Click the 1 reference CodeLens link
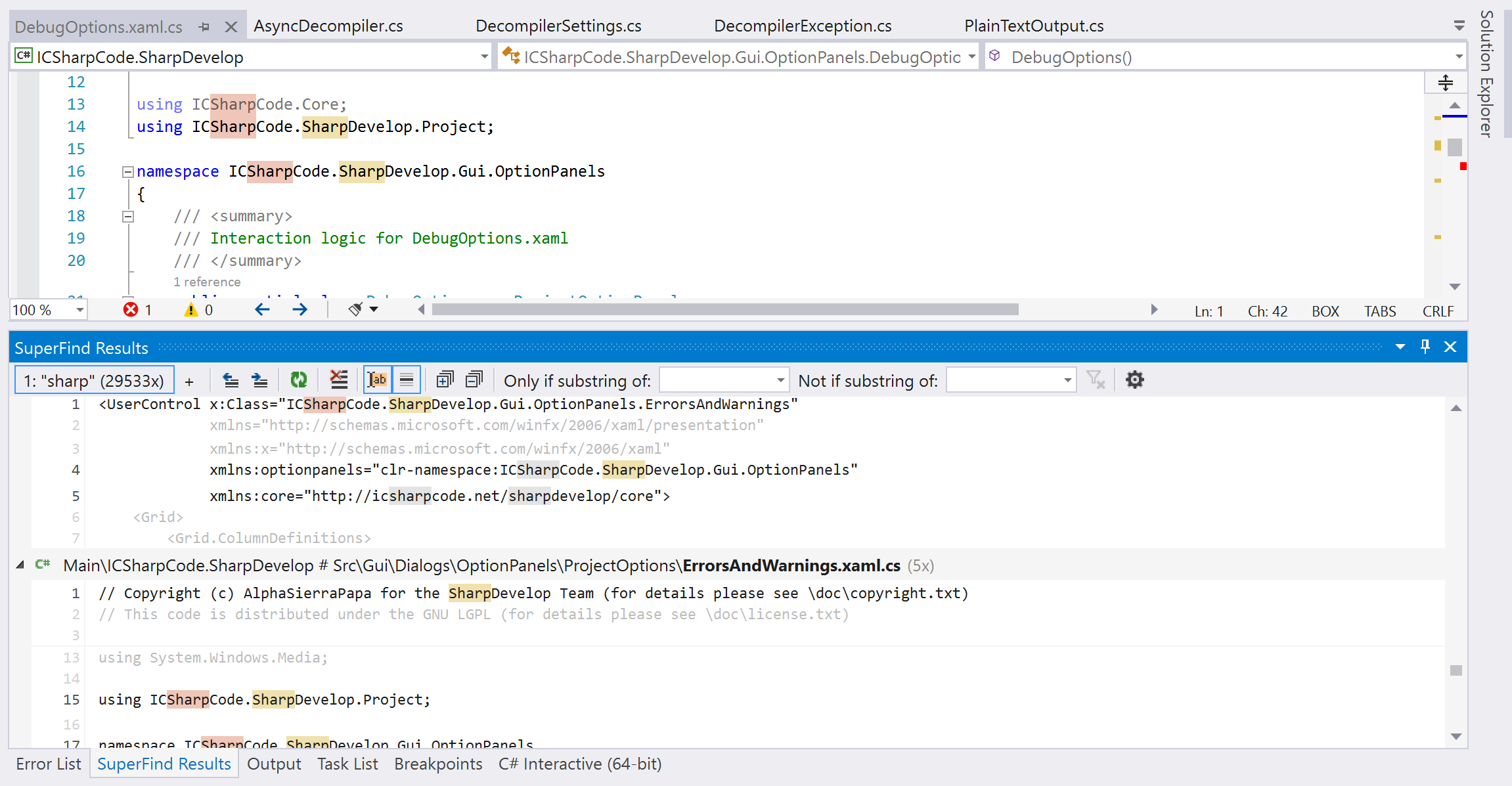1512x786 pixels. pyautogui.click(x=207, y=282)
